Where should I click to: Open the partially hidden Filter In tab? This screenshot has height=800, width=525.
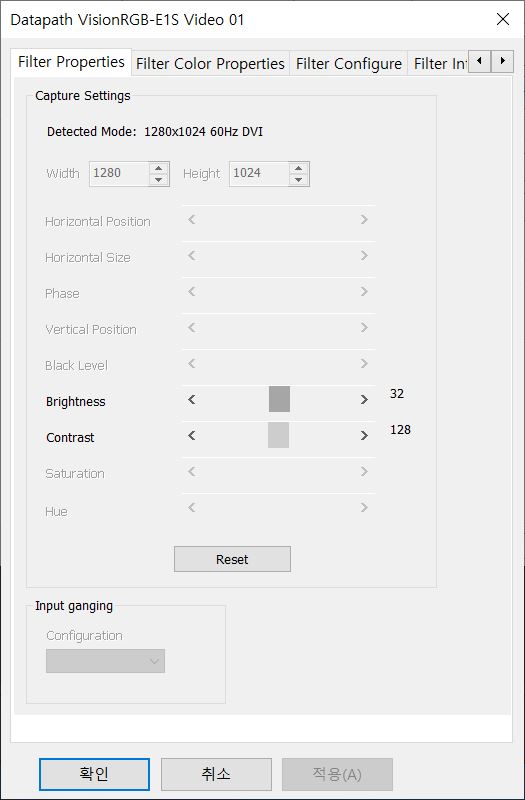[x=438, y=64]
